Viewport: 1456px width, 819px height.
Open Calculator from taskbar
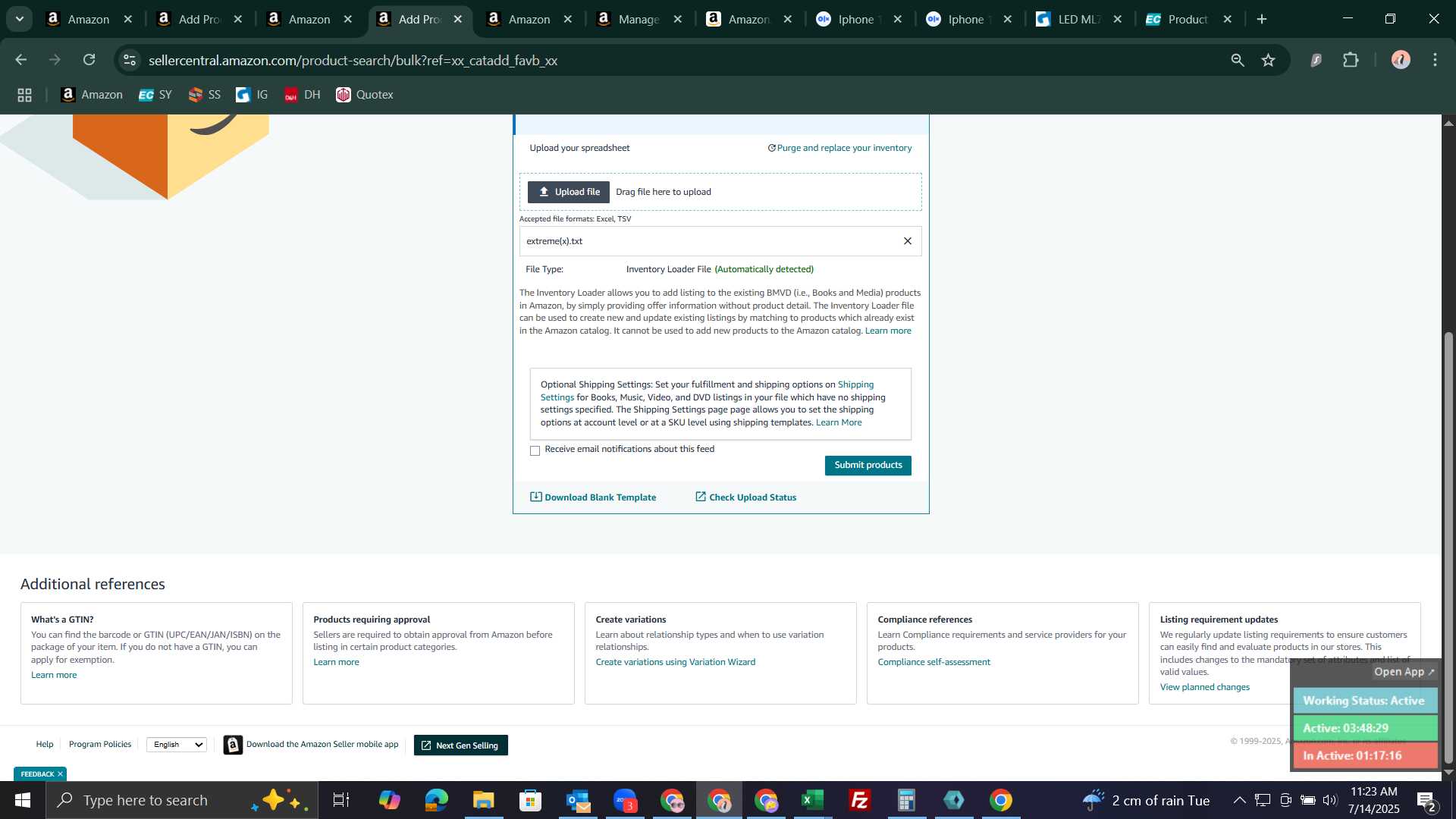(906, 800)
